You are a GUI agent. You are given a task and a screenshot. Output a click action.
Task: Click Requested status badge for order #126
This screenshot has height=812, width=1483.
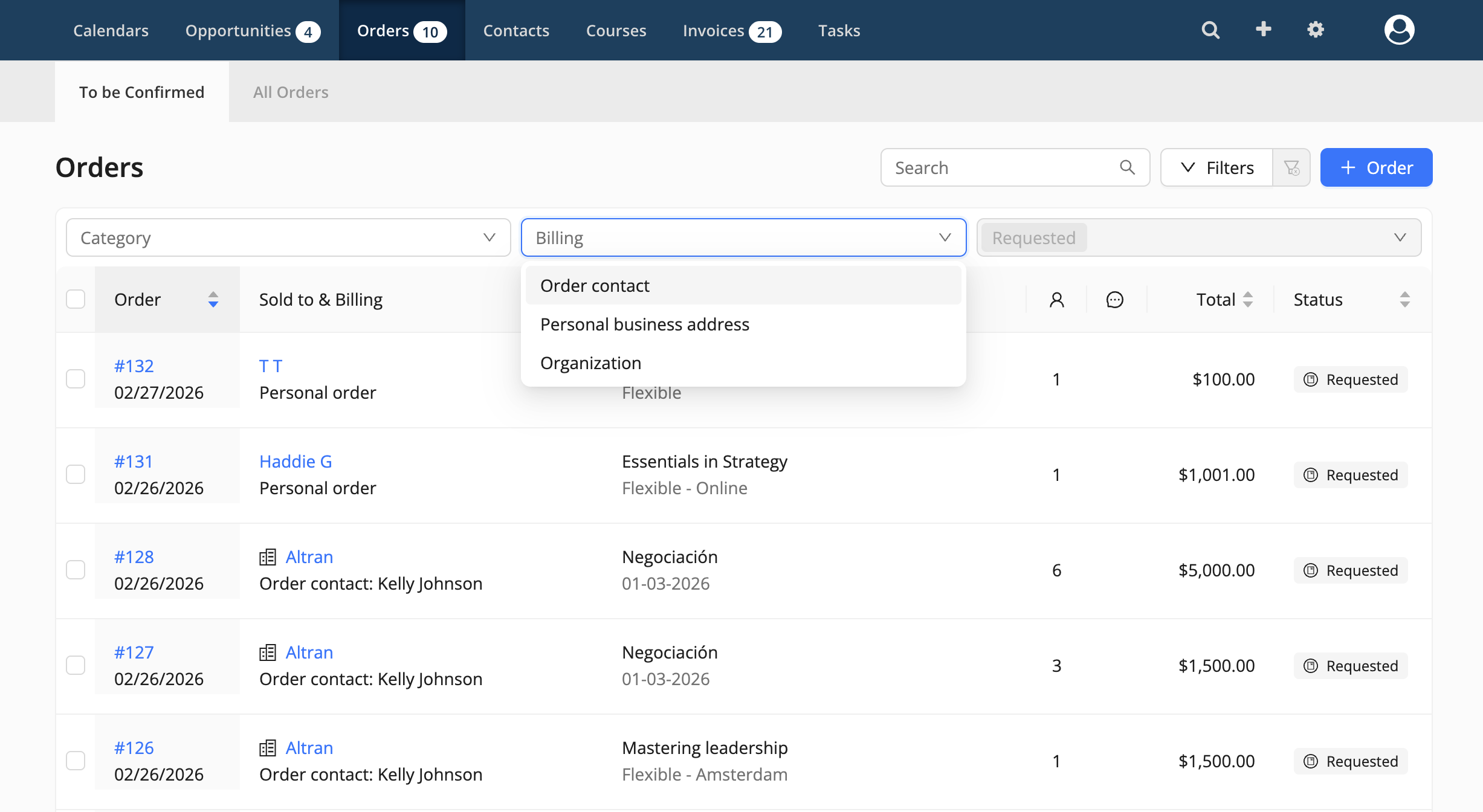pos(1351,761)
